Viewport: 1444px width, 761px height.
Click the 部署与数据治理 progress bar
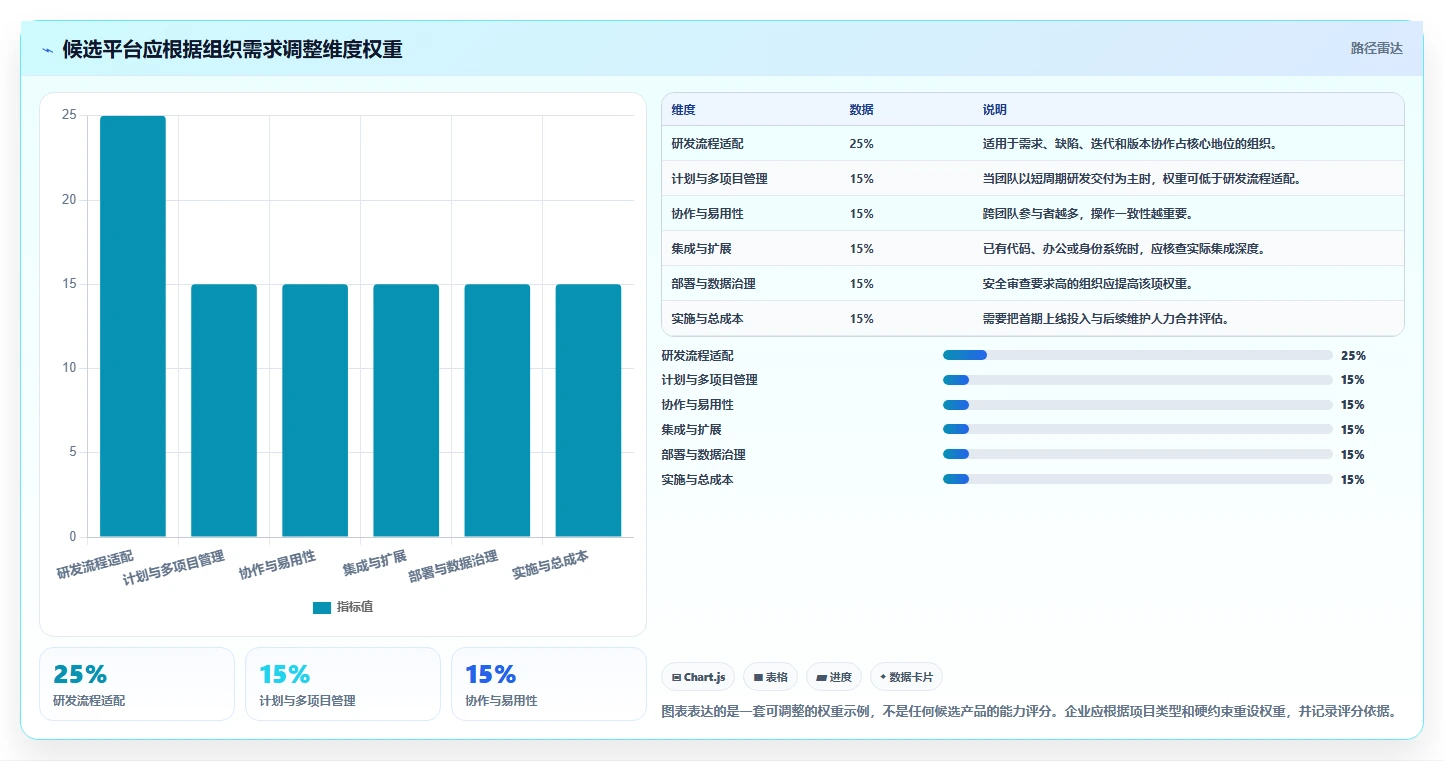click(x=1137, y=455)
